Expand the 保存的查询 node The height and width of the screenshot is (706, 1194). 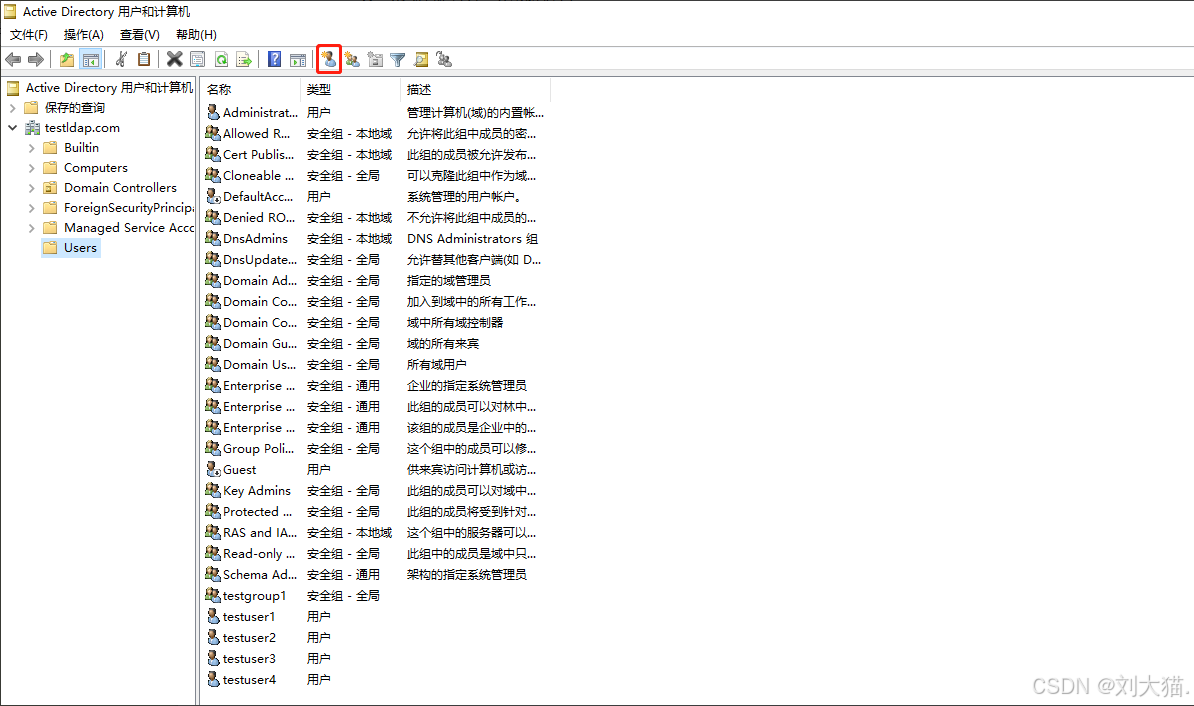(x=12, y=108)
